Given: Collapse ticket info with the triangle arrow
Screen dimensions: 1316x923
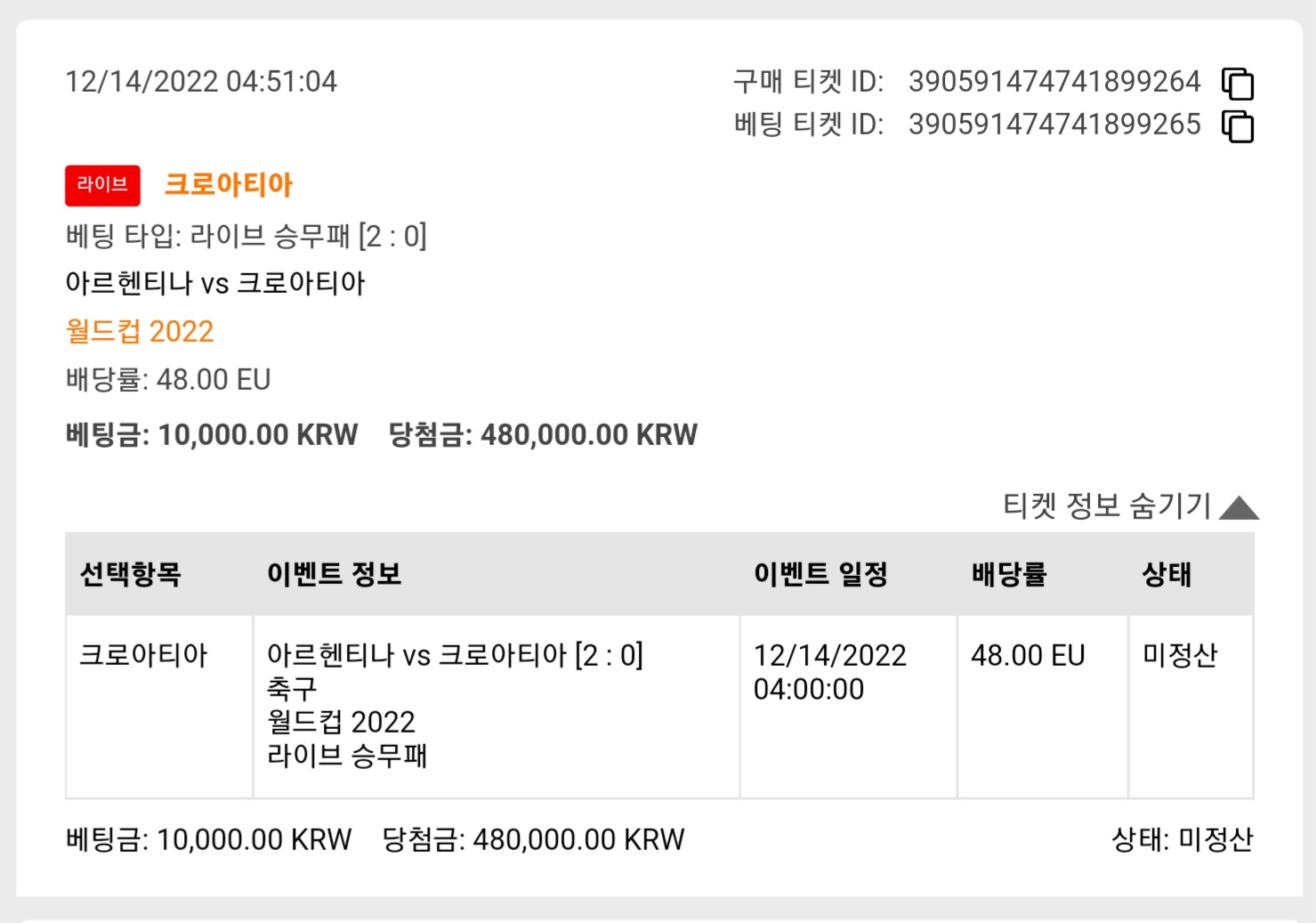Looking at the screenshot, I should [x=1239, y=507].
